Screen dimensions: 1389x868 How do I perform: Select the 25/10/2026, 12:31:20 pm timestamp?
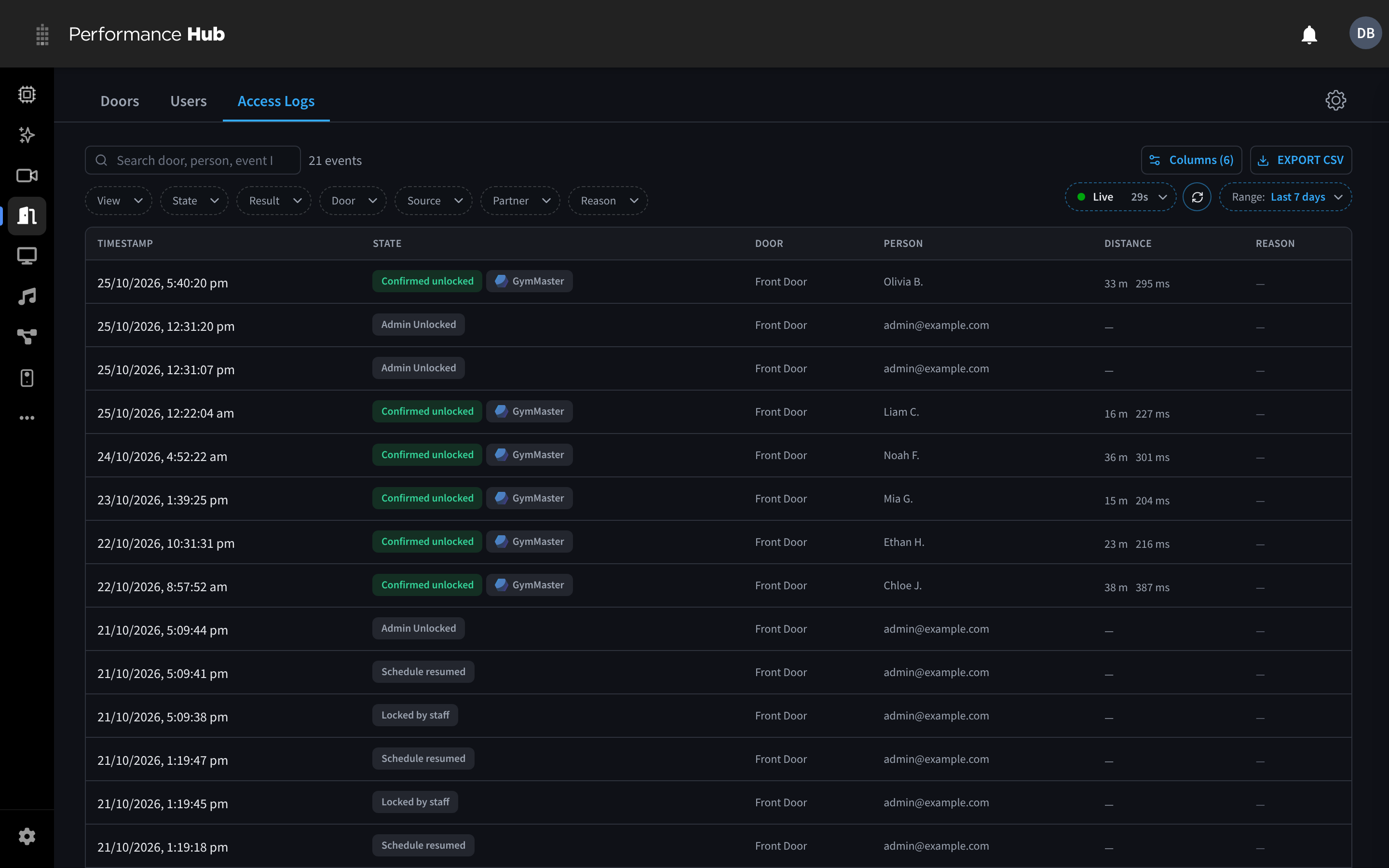(166, 326)
